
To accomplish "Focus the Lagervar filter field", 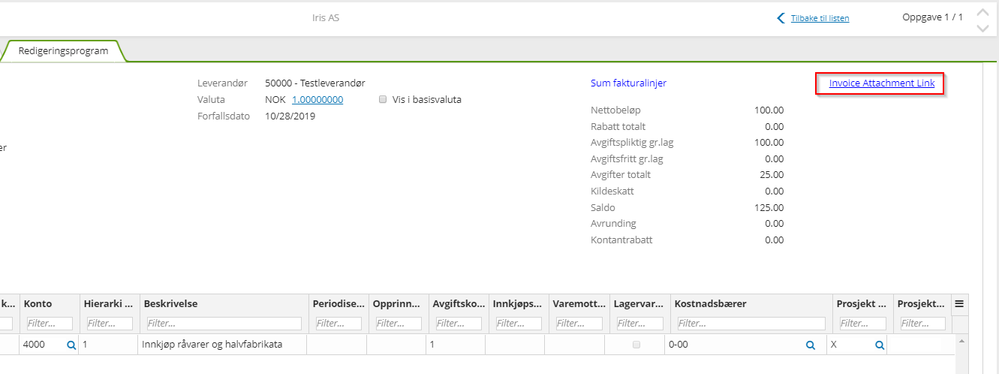I will tap(640, 324).
